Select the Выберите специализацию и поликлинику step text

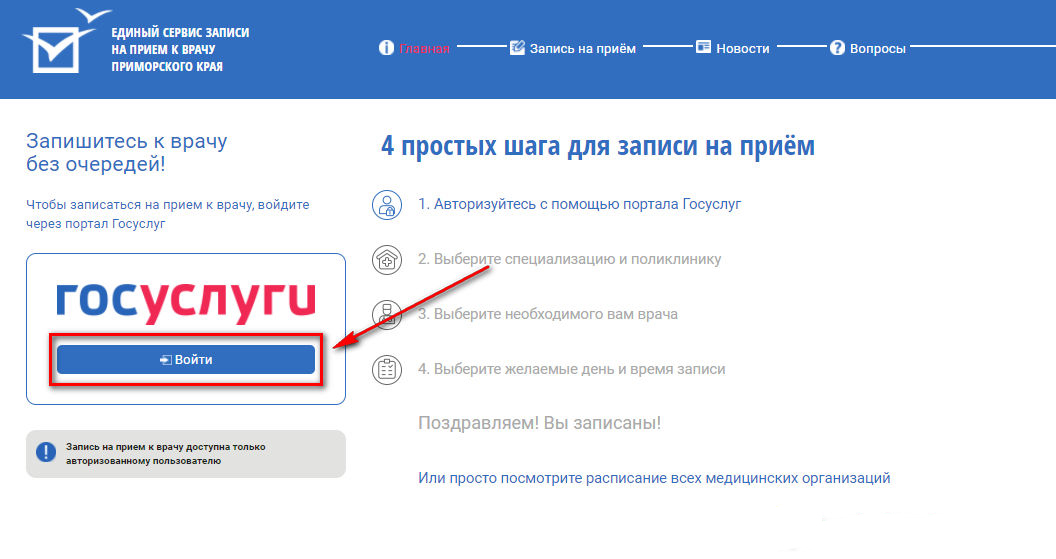569,259
